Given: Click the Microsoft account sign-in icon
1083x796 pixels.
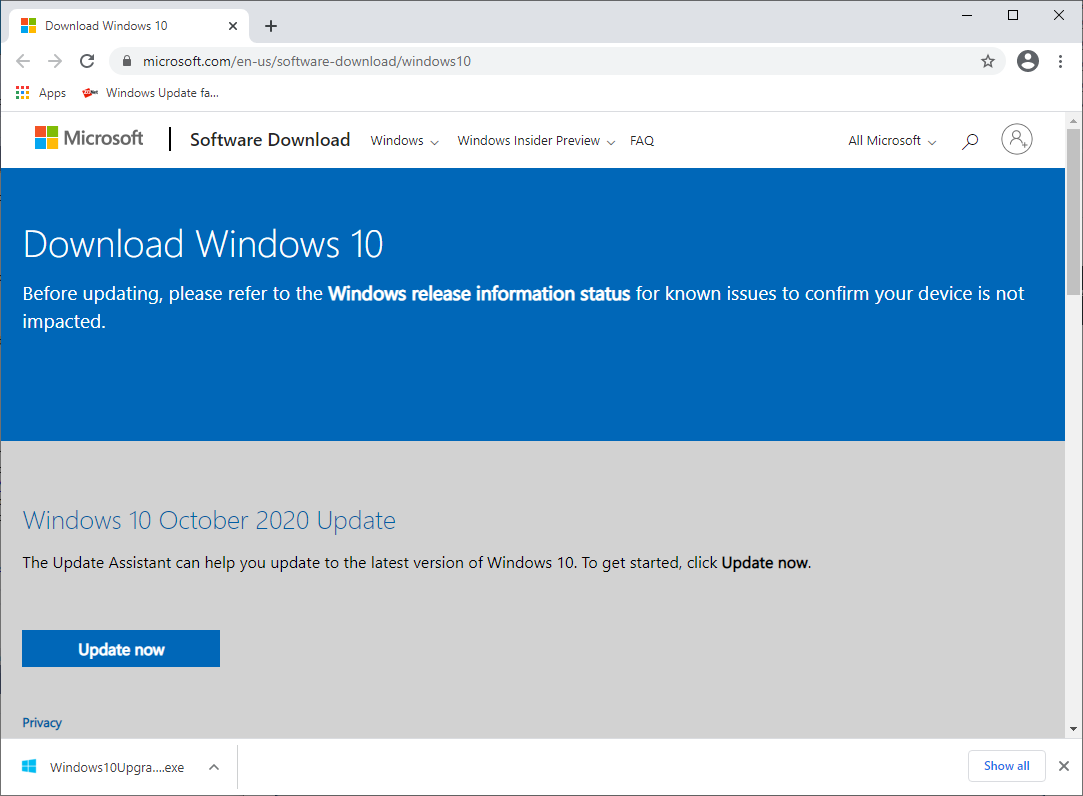Looking at the screenshot, I should click(x=1017, y=140).
